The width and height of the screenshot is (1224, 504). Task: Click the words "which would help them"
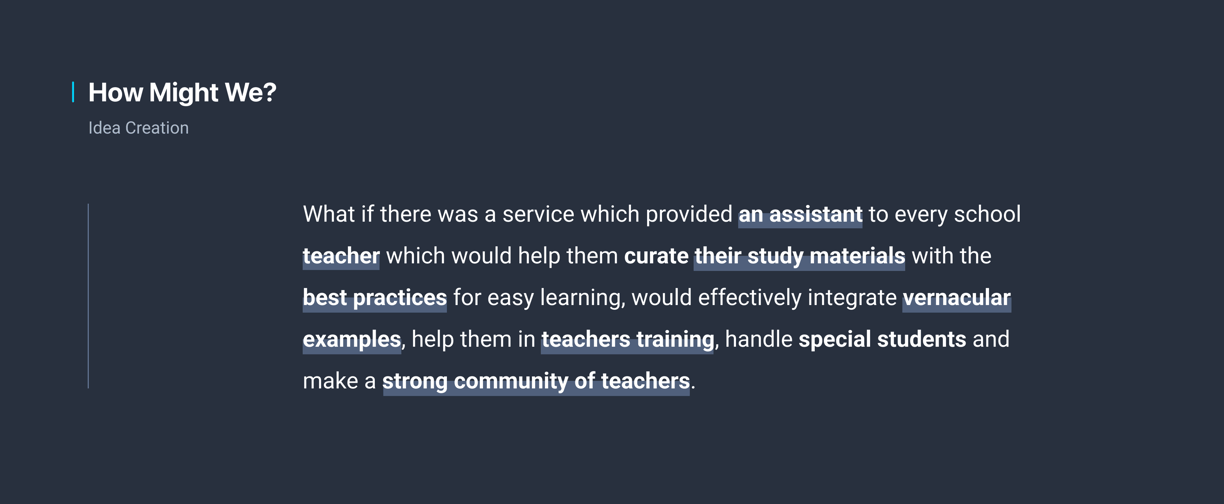point(502,256)
